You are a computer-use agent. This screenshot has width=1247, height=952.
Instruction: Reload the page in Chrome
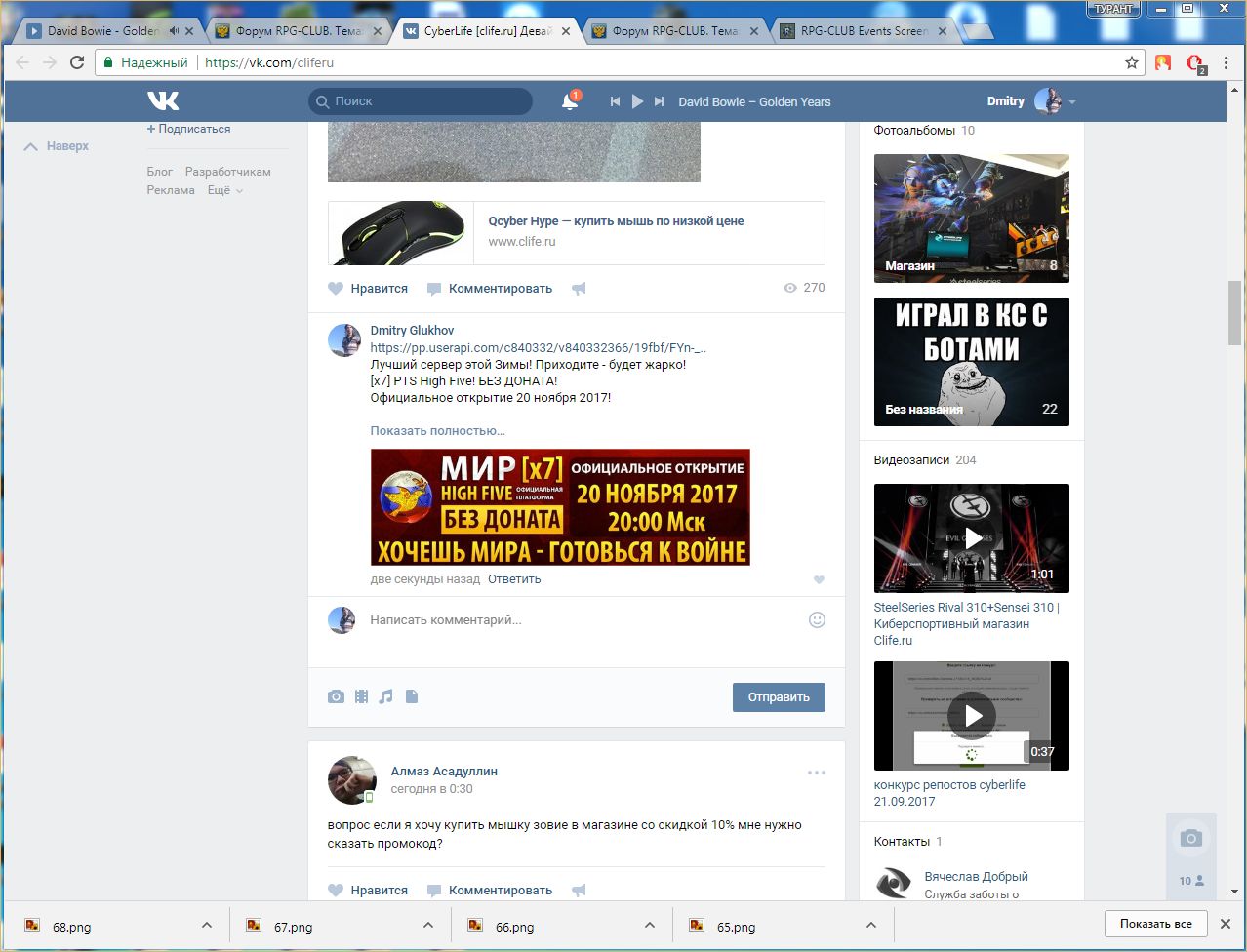tap(77, 62)
